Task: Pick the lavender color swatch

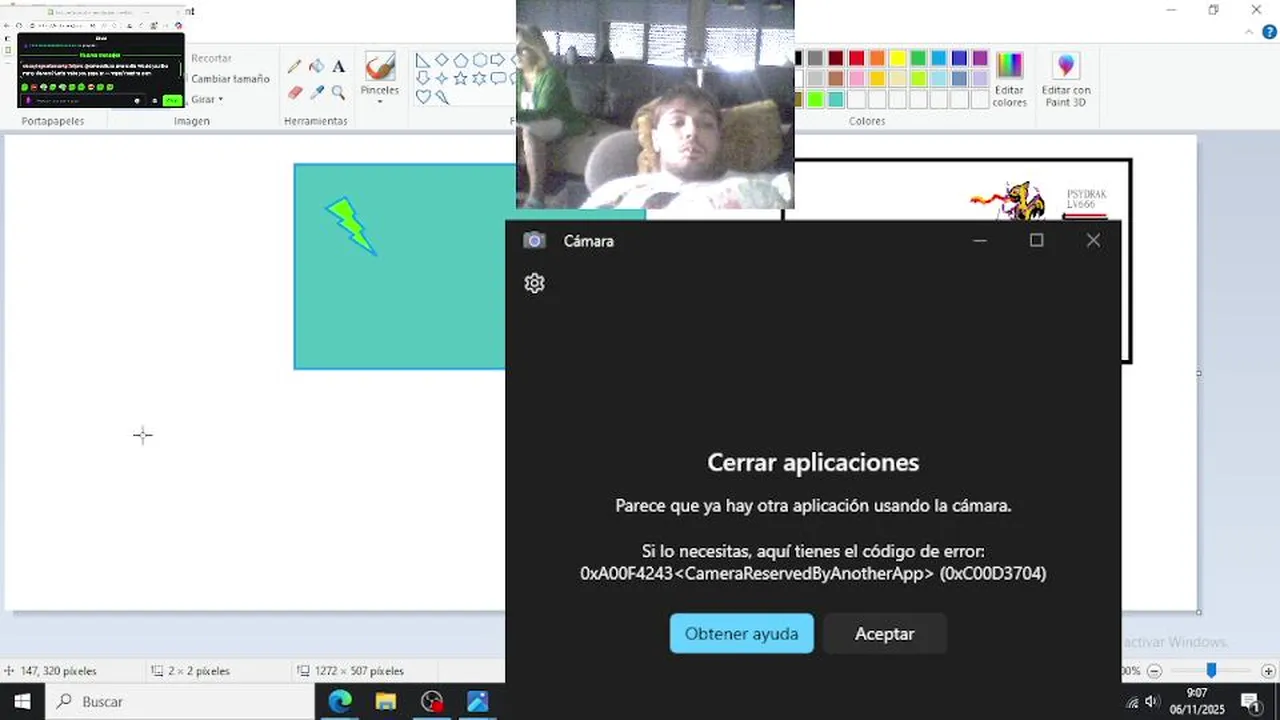Action: (x=980, y=78)
